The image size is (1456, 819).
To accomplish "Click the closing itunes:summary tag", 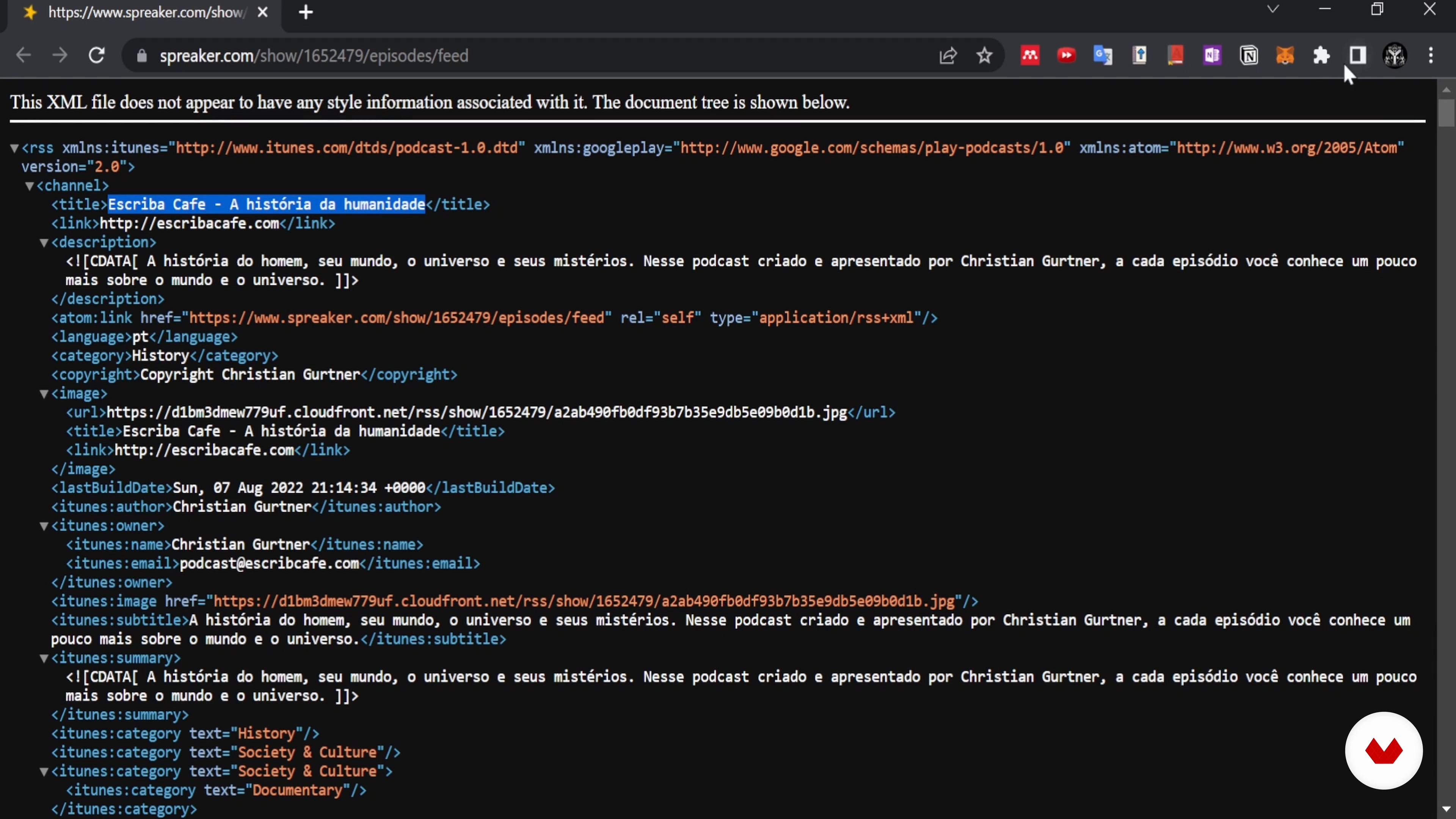I will (120, 715).
